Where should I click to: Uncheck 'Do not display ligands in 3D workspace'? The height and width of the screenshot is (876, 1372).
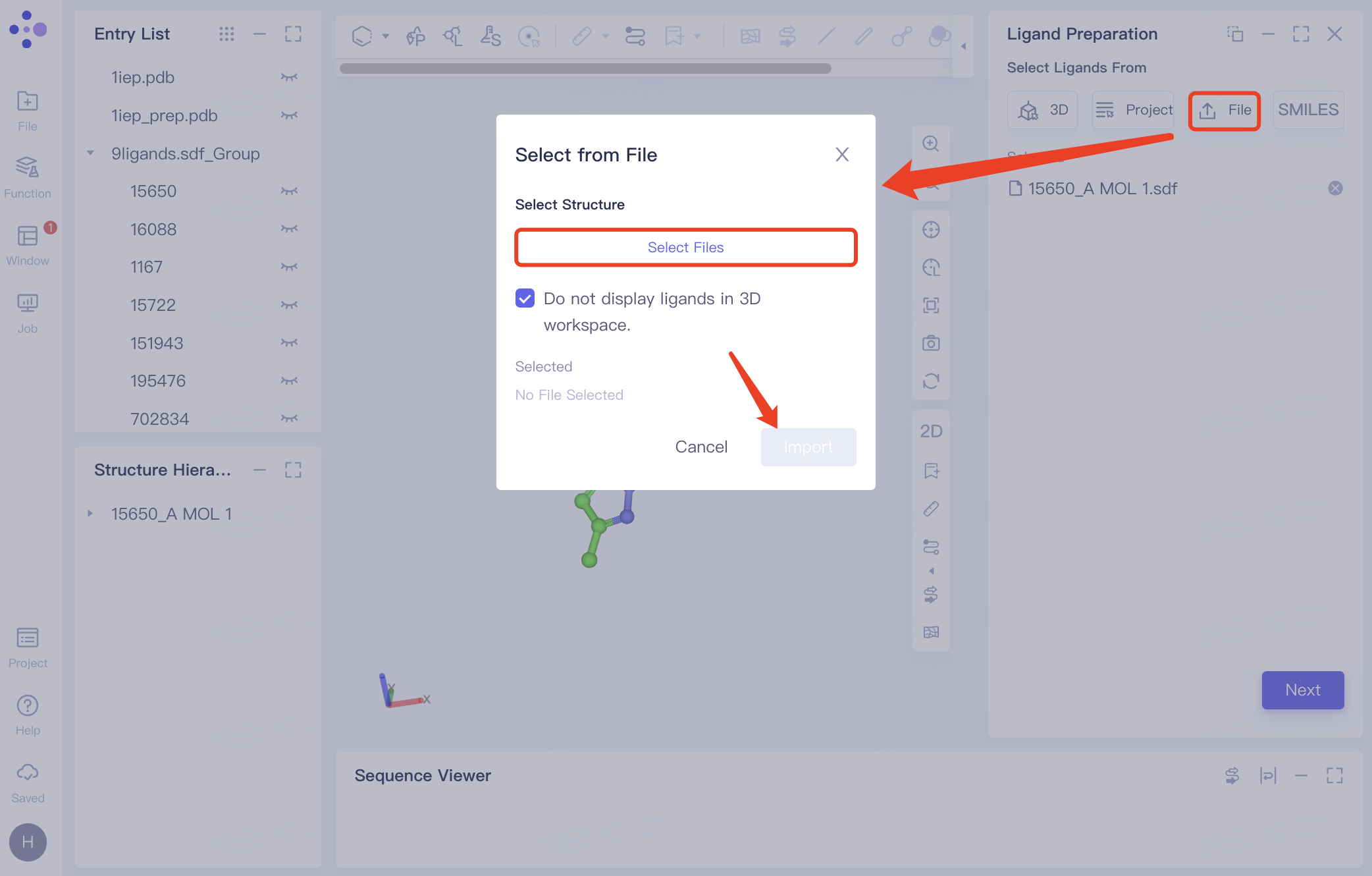click(525, 298)
